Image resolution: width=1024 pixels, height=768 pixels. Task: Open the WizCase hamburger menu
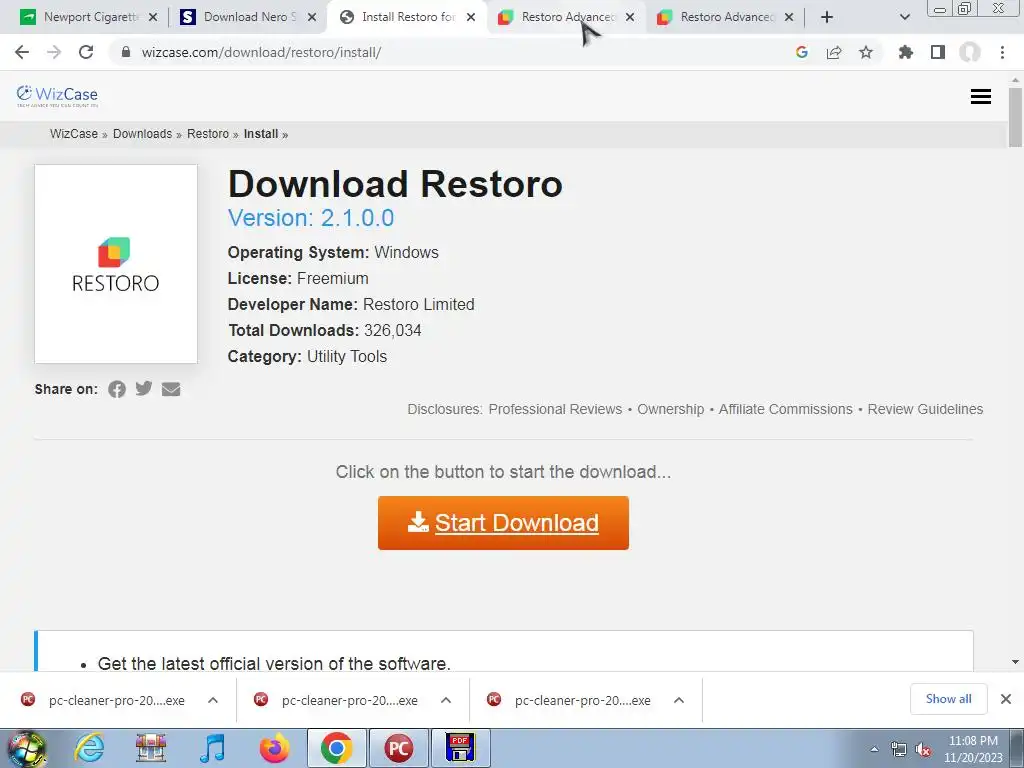981,97
